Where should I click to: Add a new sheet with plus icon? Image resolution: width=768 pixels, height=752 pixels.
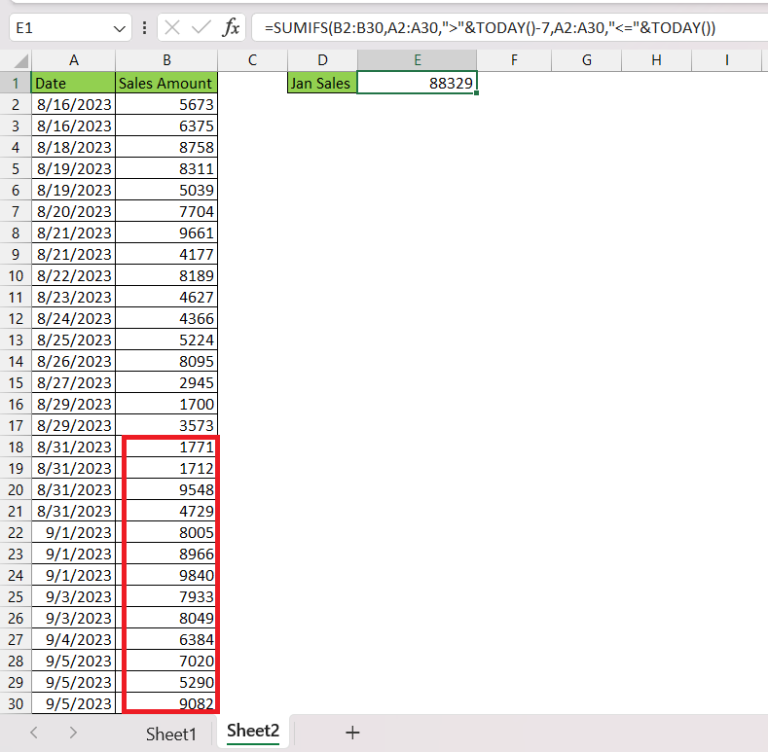(352, 732)
